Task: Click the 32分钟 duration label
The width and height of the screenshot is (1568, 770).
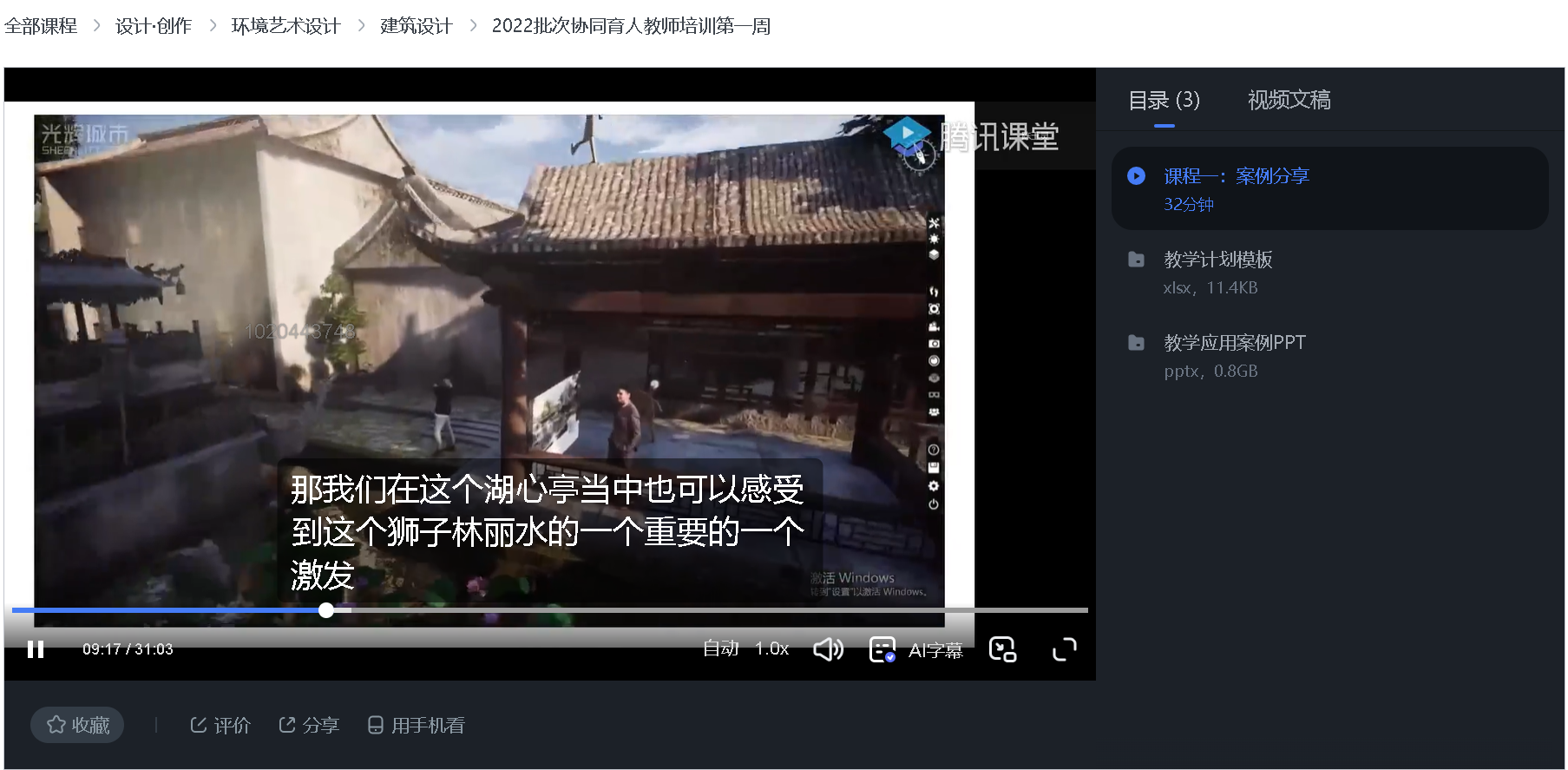Action: click(x=1189, y=205)
